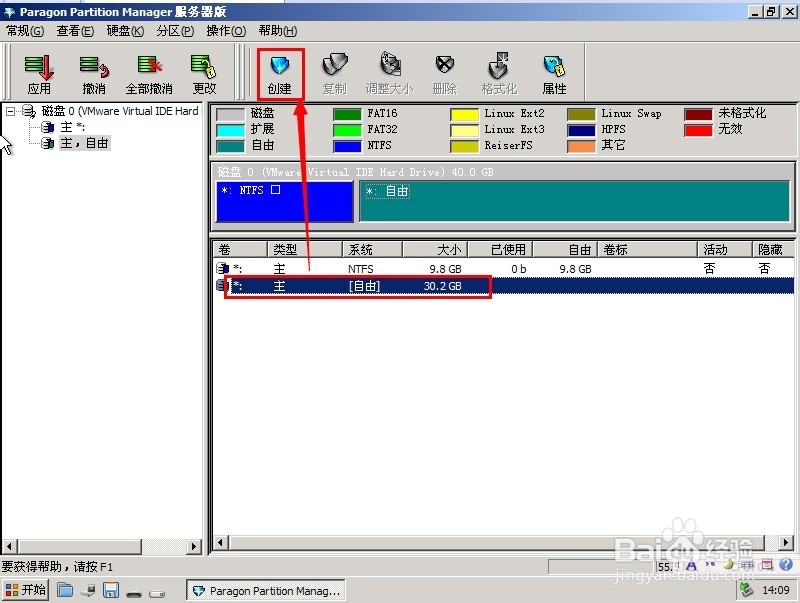Click the Paragon Partition Manager taskbar button
This screenshot has width=800, height=603.
click(x=266, y=591)
